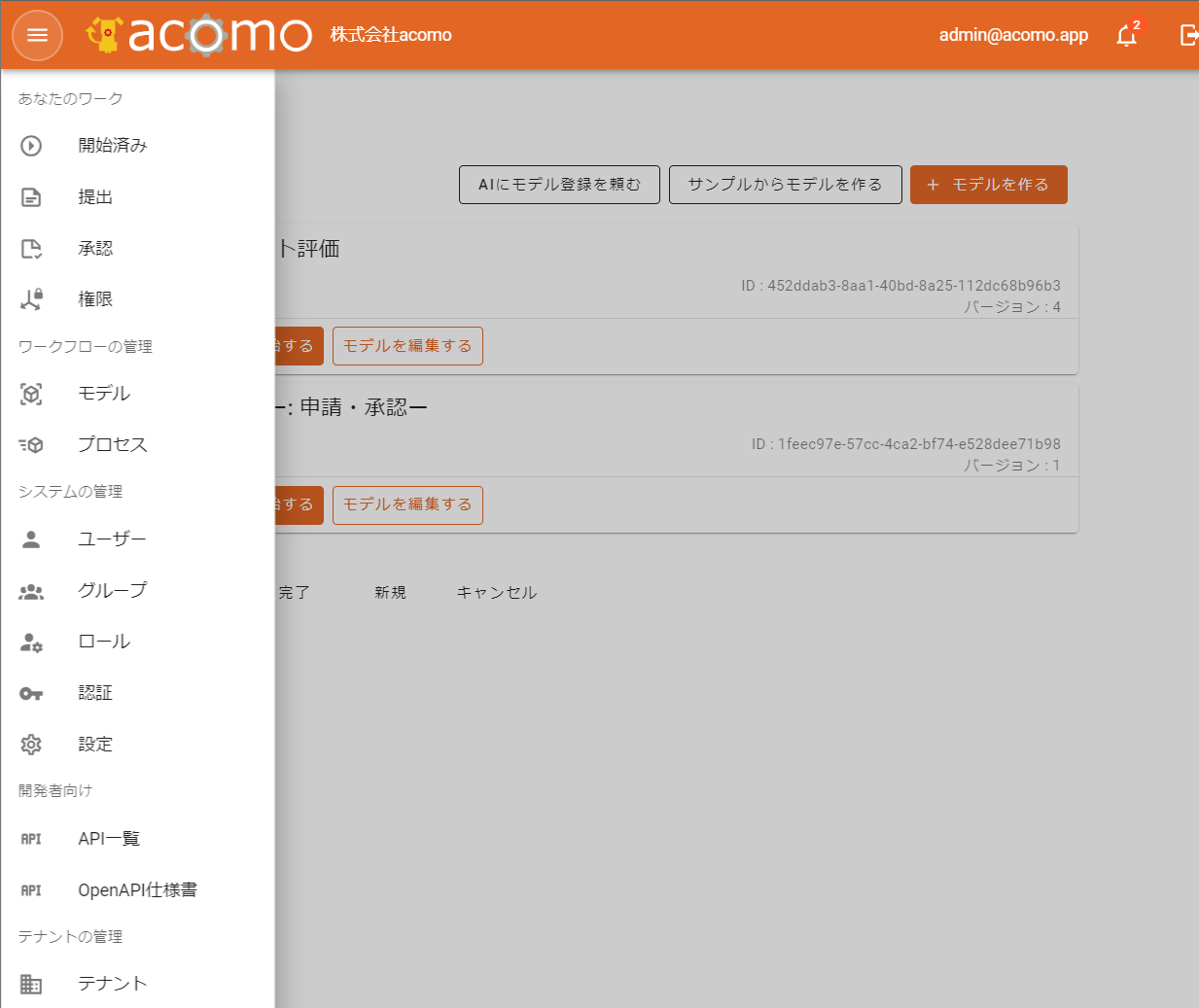Click the 開始済み play circle icon
Screen dimensions: 1199x1008
point(31,146)
